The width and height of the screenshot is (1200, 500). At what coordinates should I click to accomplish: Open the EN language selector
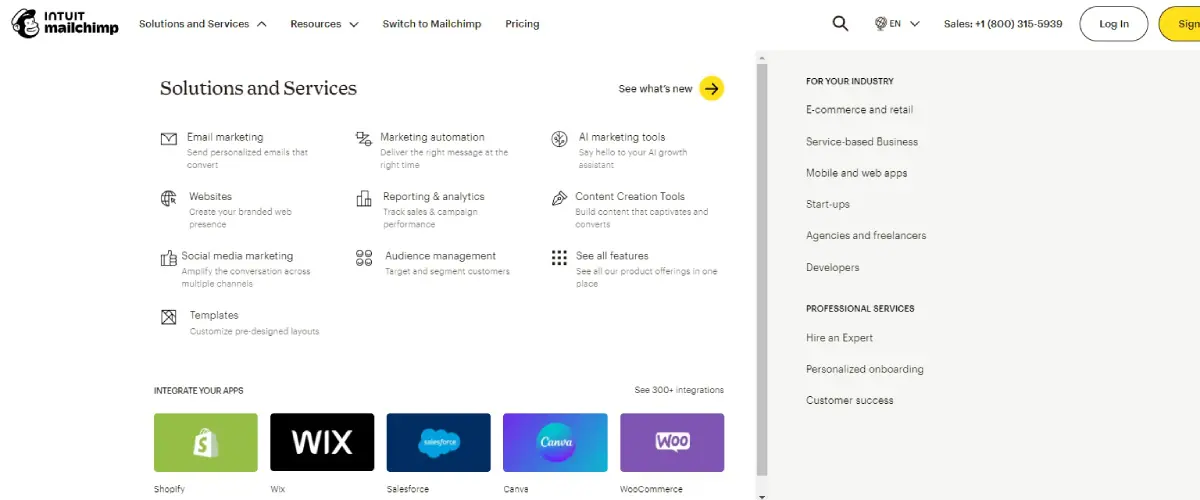point(897,24)
